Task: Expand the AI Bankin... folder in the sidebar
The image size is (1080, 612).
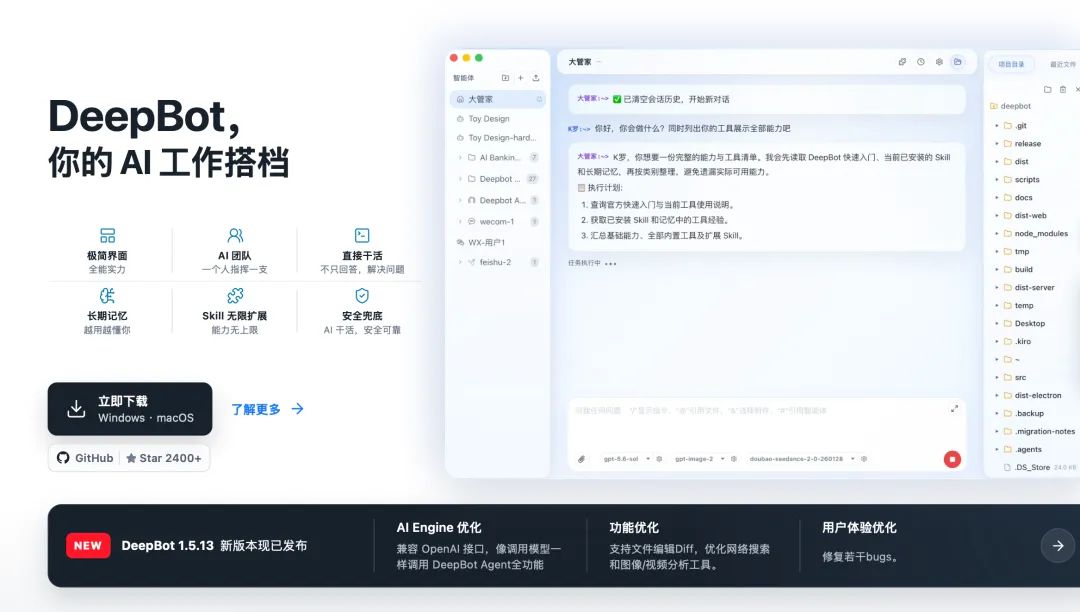Action: click(460, 158)
